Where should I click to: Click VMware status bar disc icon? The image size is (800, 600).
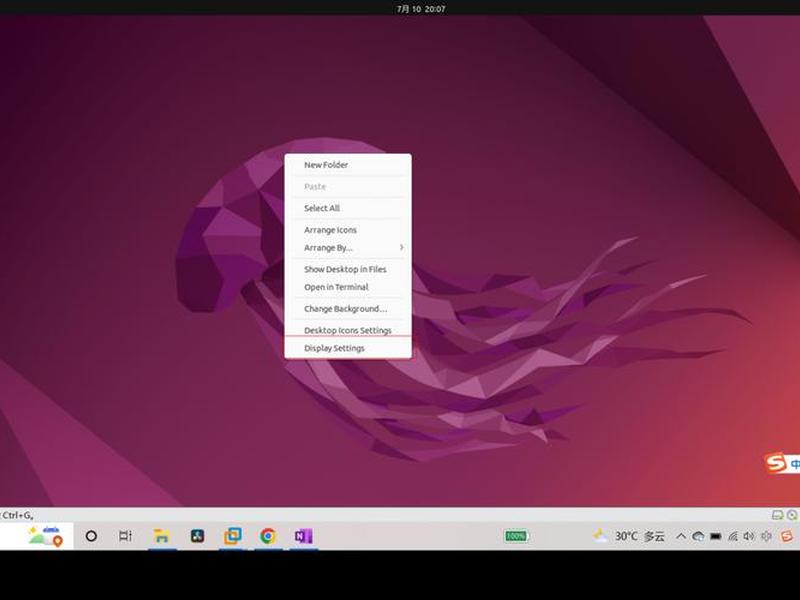pyautogui.click(x=792, y=515)
